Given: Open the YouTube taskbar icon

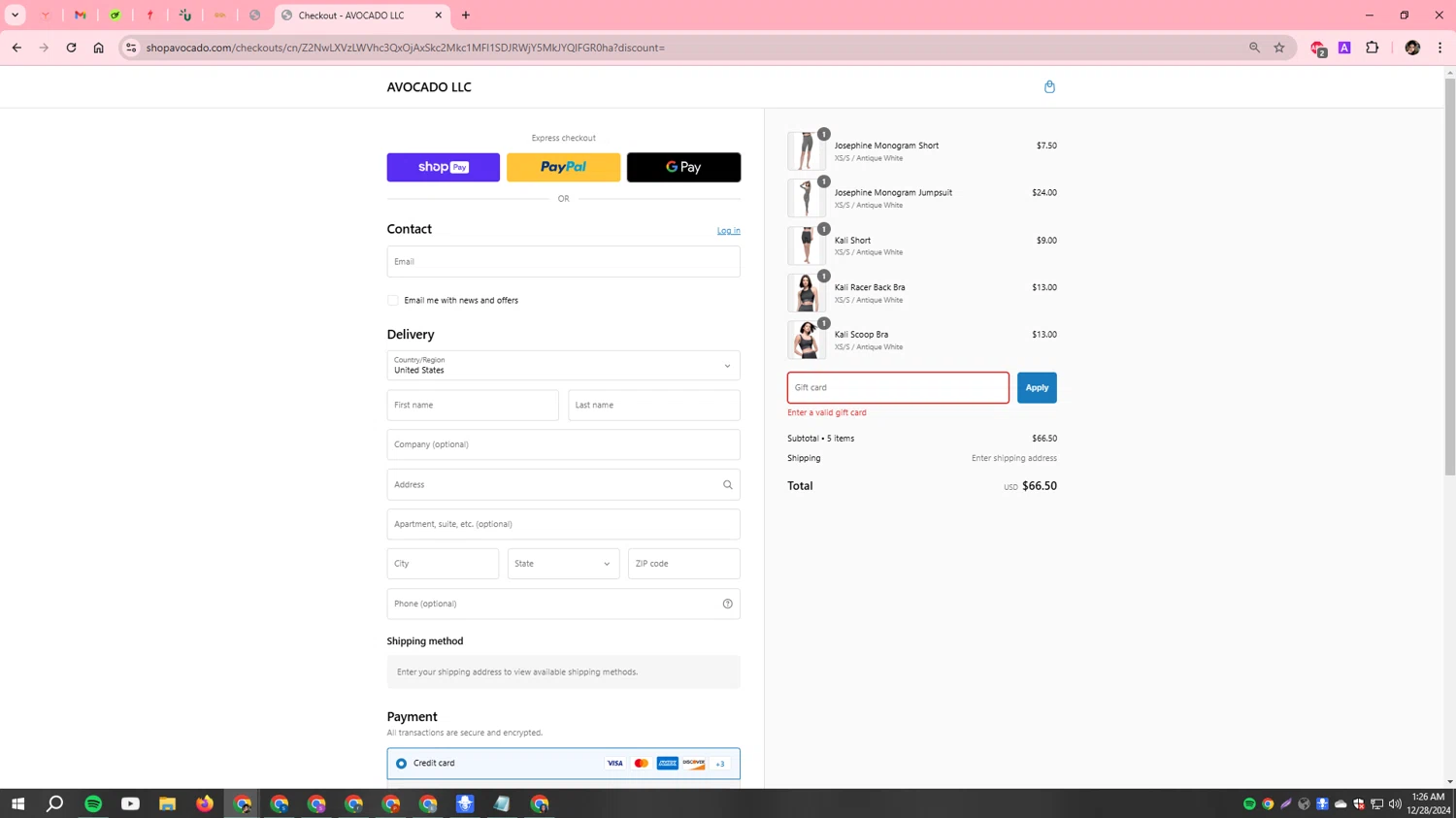Looking at the screenshot, I should coord(130,803).
